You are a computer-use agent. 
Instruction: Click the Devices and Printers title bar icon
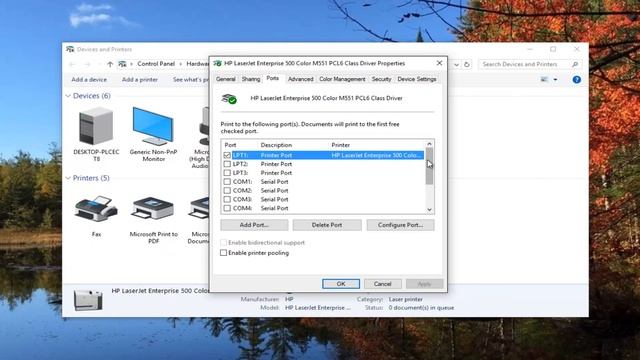point(70,49)
